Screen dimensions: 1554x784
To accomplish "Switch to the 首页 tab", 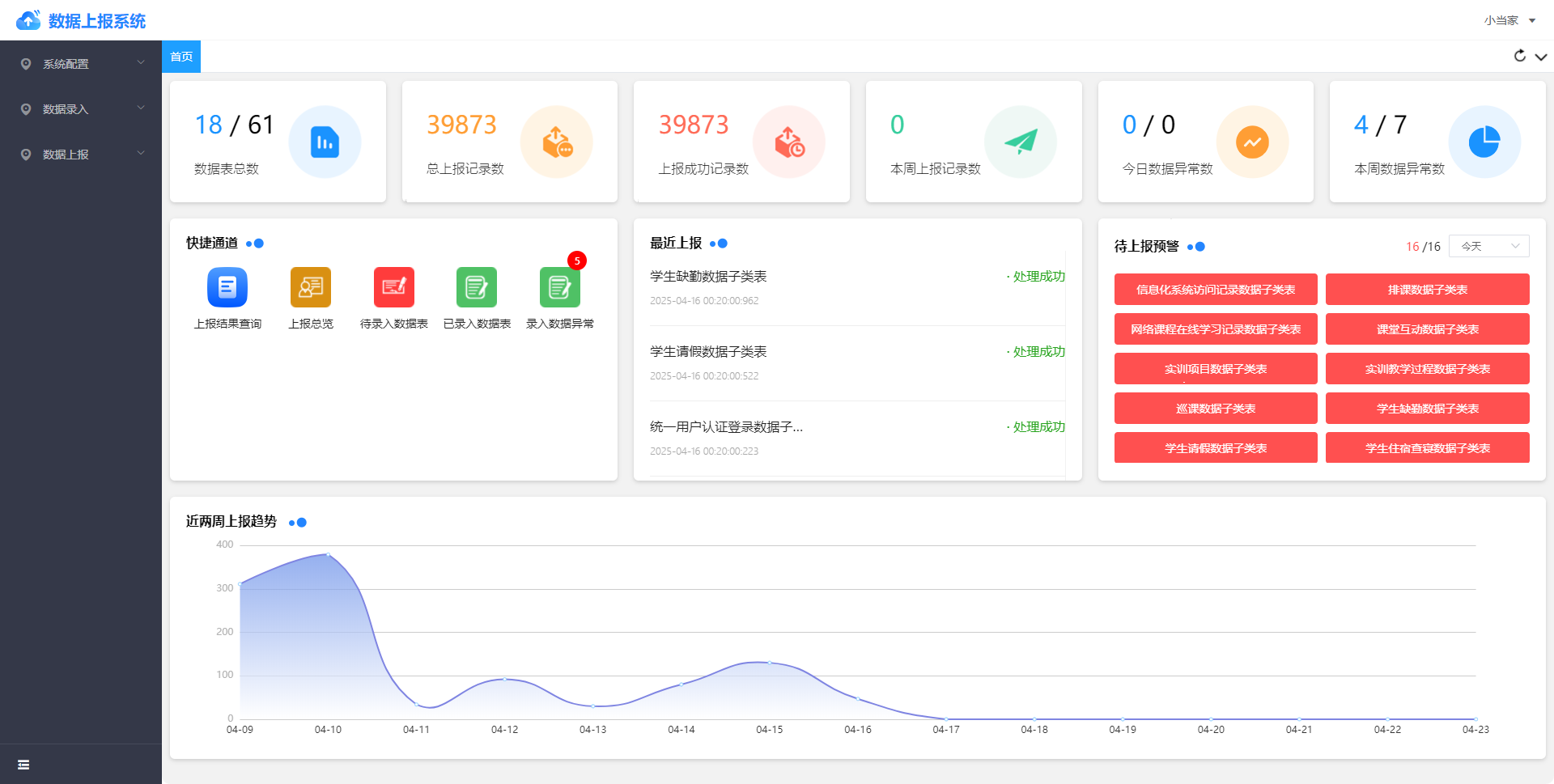I will pyautogui.click(x=181, y=57).
